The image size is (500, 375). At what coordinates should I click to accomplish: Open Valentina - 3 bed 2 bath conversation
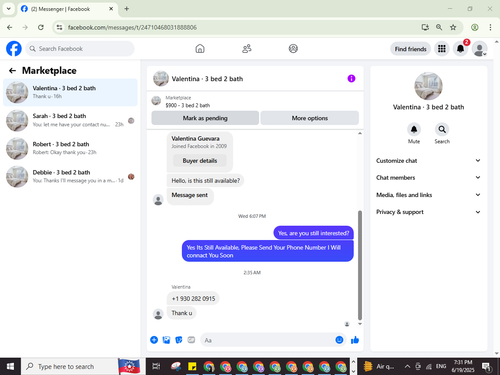(70, 92)
